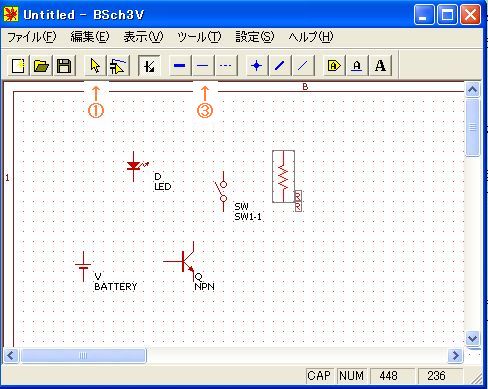Screen dimensions: 488x389
Task: Click the BATTERY label text
Action: tap(116, 287)
